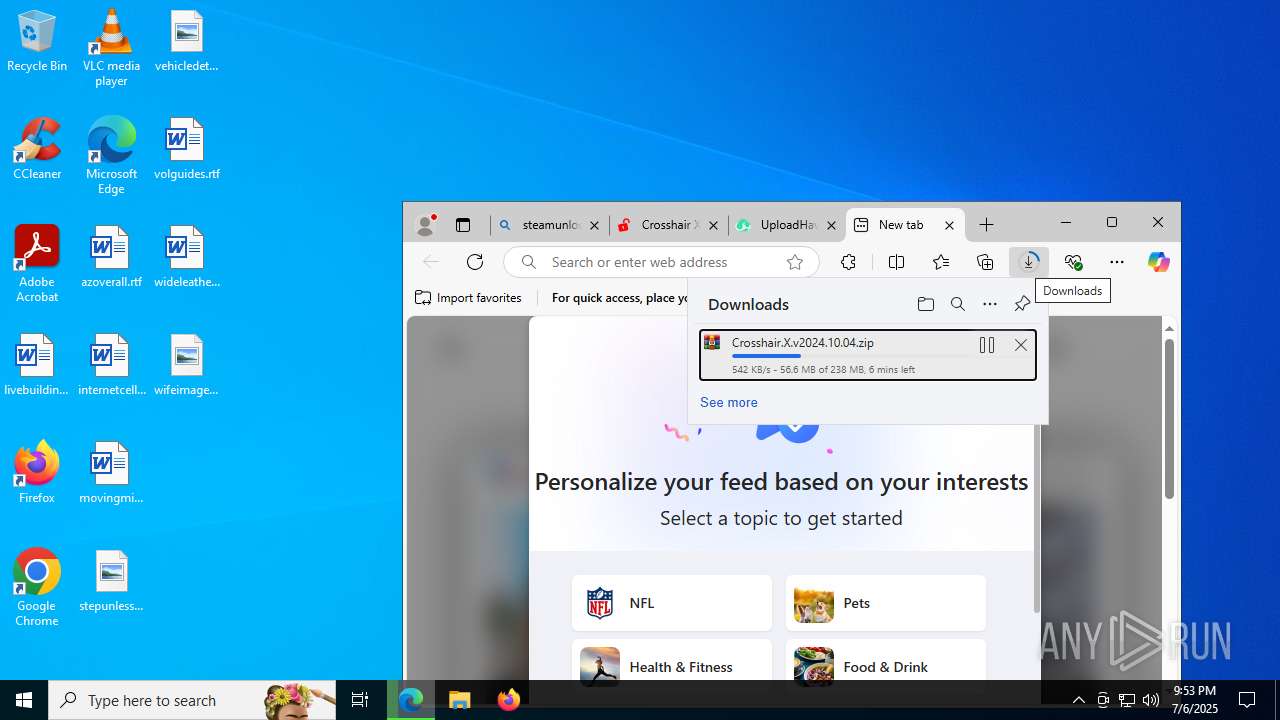The height and width of the screenshot is (720, 1280).
Task: Select wifeimage... file on desktop
Action: [x=186, y=366]
